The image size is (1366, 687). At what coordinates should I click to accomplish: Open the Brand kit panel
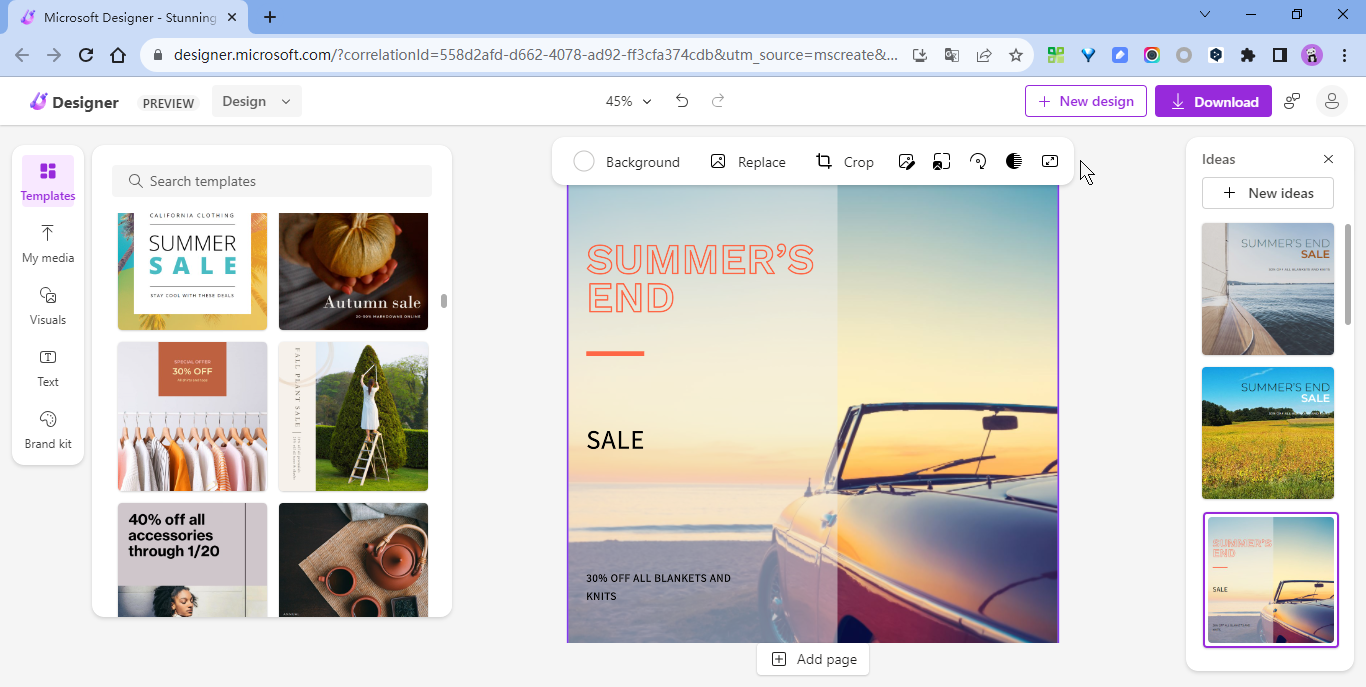pyautogui.click(x=47, y=429)
